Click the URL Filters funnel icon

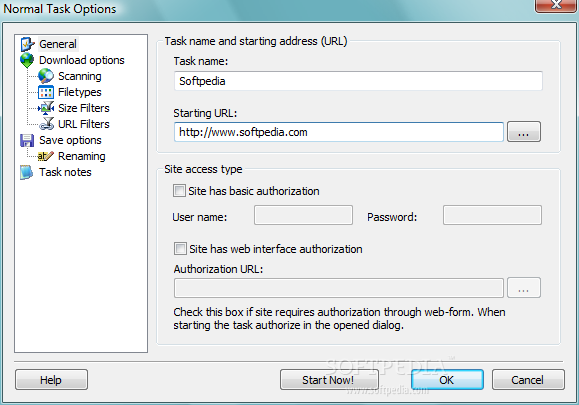[47, 124]
